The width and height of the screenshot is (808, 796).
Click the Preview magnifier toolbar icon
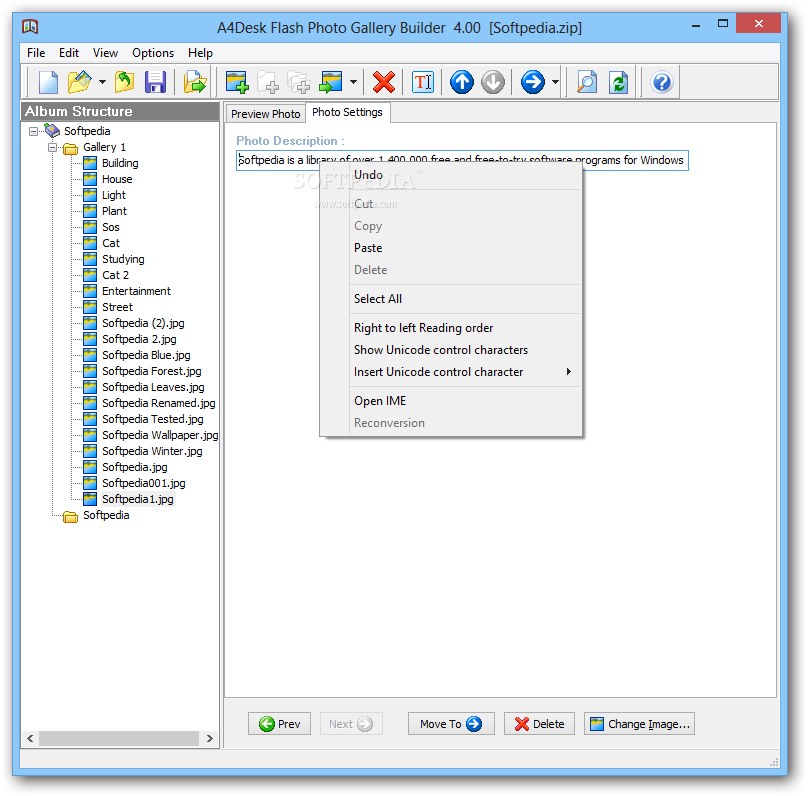pos(586,82)
